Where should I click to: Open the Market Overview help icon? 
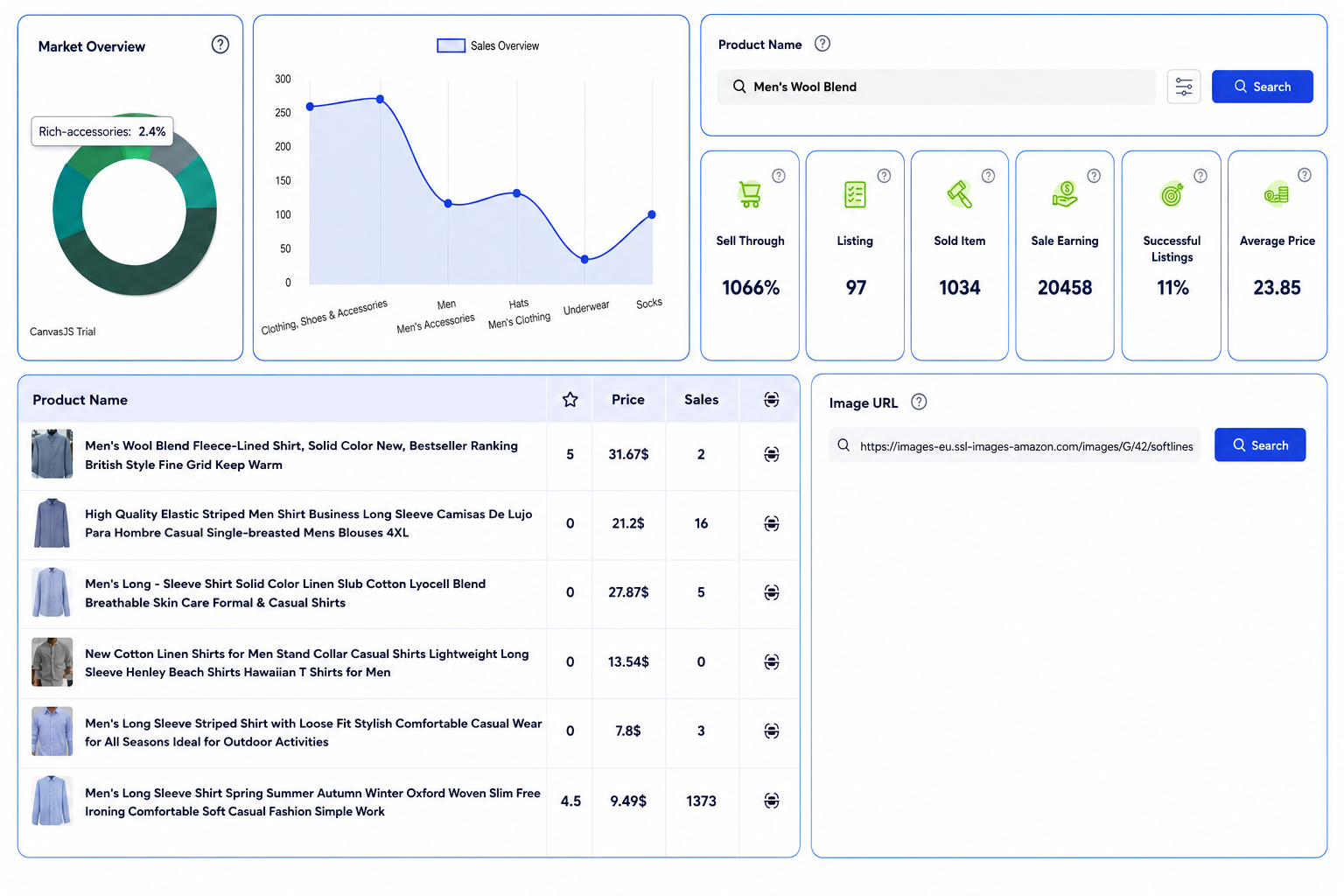(220, 45)
